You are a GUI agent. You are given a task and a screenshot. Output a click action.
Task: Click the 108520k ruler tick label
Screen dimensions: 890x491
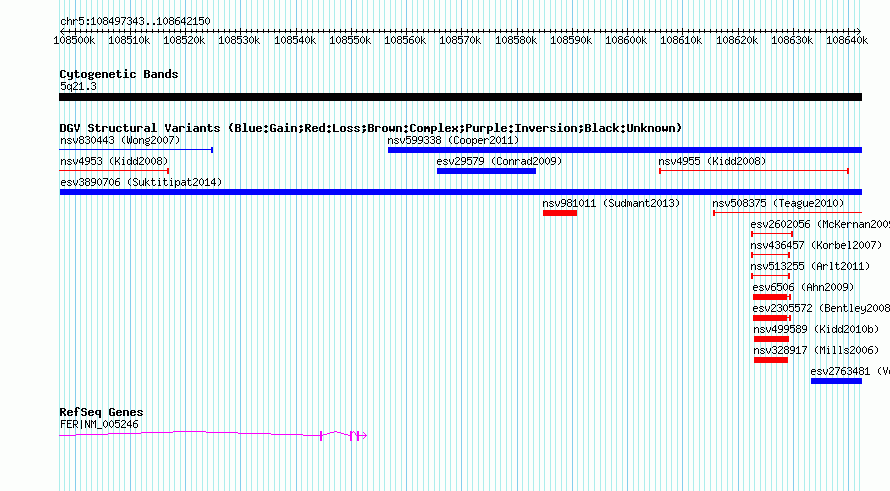point(184,40)
